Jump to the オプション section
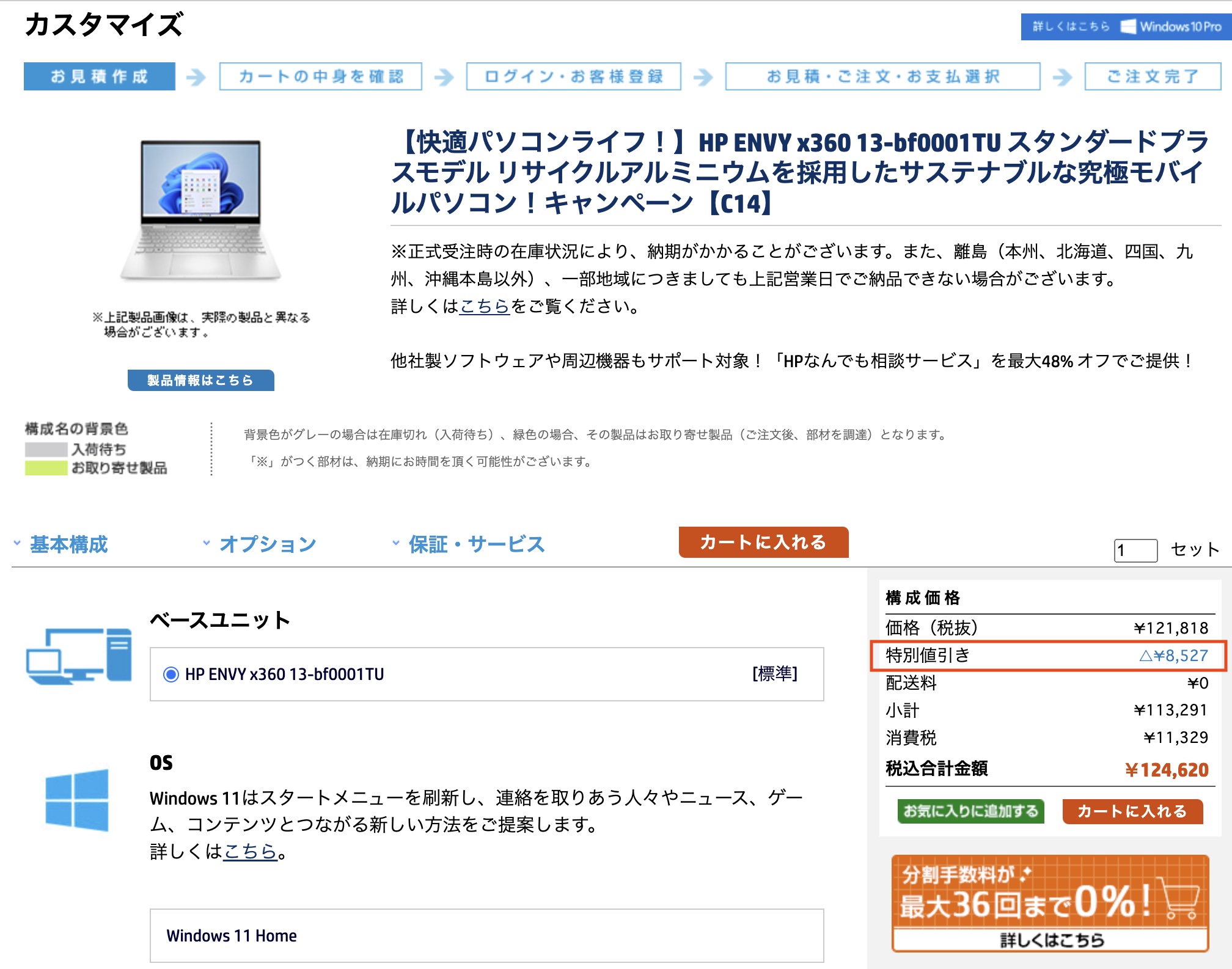 click(267, 544)
